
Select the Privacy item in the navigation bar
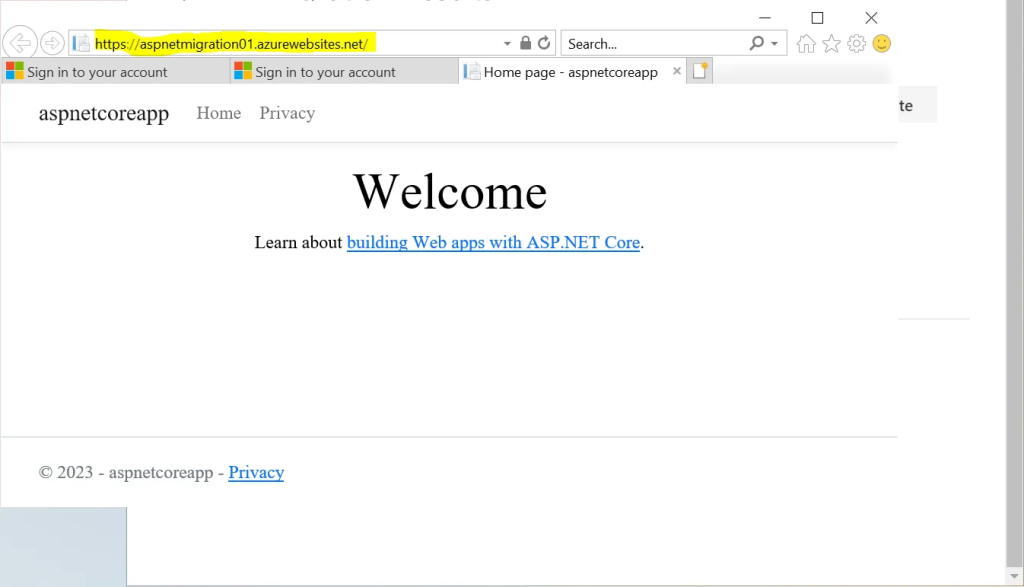[x=287, y=113]
